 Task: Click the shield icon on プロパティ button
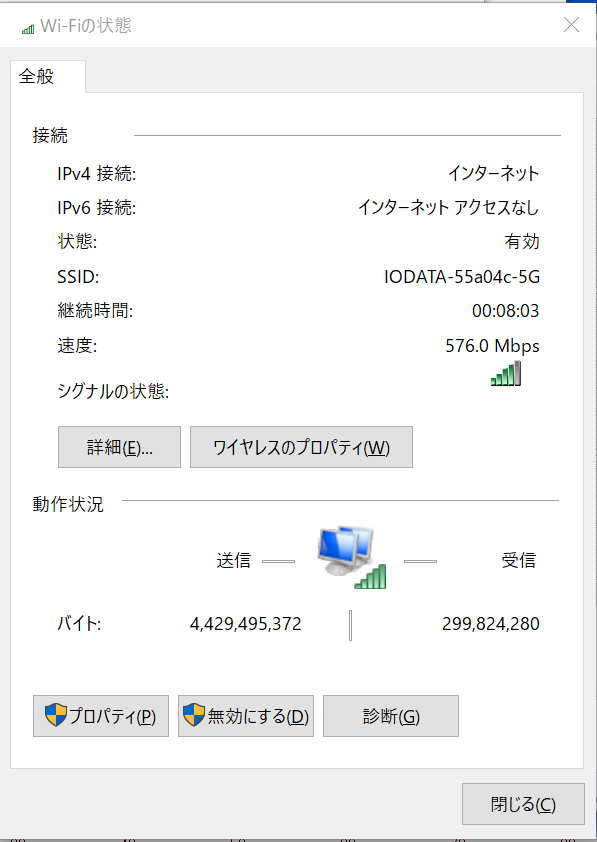[55, 715]
